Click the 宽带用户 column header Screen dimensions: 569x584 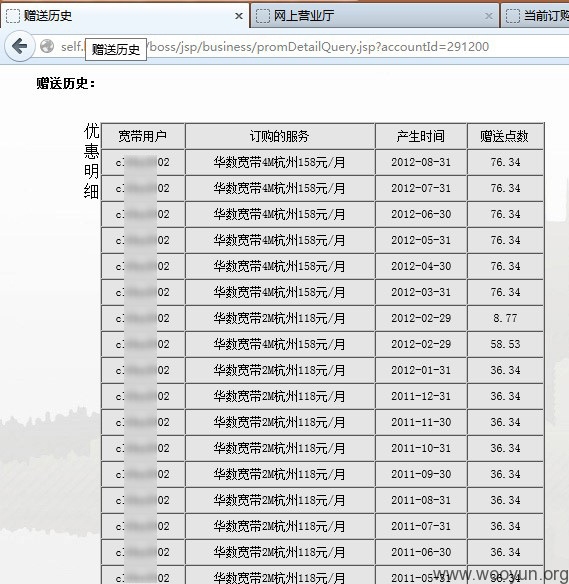pyautogui.click(x=143, y=136)
